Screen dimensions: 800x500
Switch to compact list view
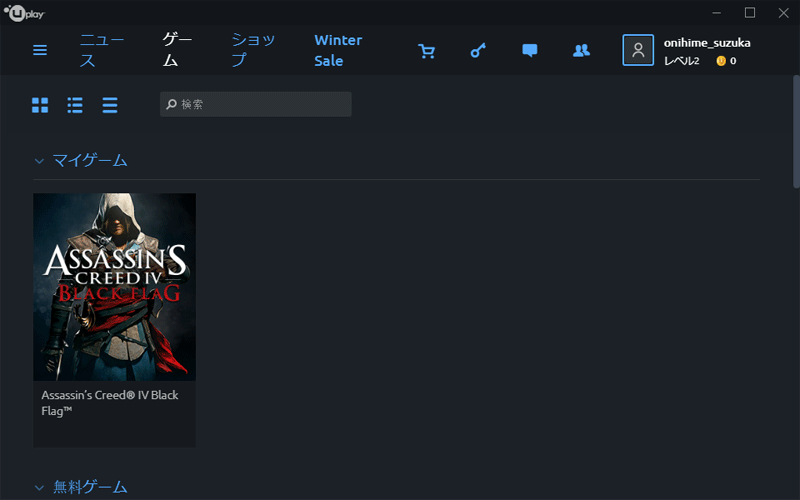click(x=110, y=105)
